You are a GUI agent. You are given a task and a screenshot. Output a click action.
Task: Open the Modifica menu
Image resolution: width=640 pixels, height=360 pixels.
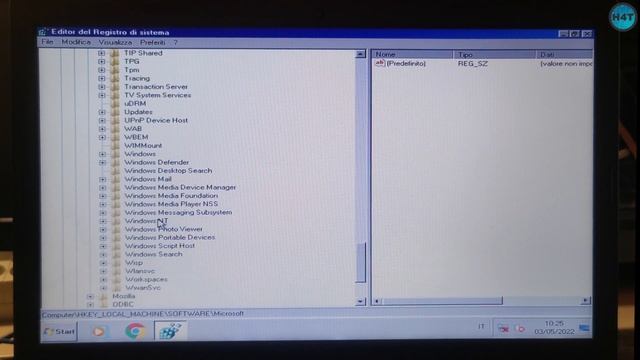76,42
